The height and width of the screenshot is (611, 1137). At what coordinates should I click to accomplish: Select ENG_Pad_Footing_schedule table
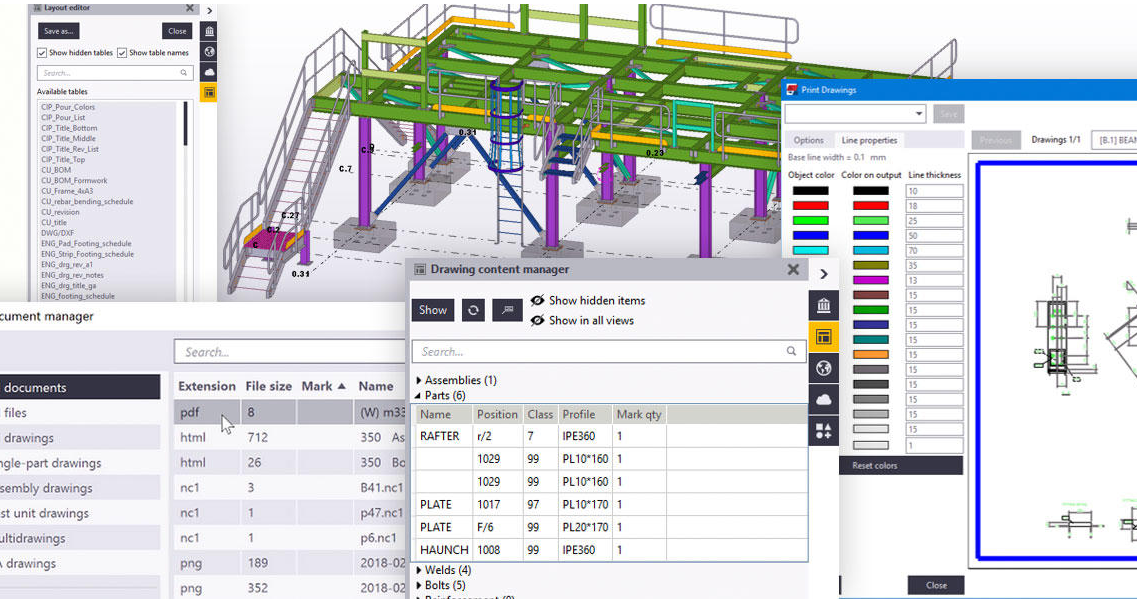coord(86,244)
